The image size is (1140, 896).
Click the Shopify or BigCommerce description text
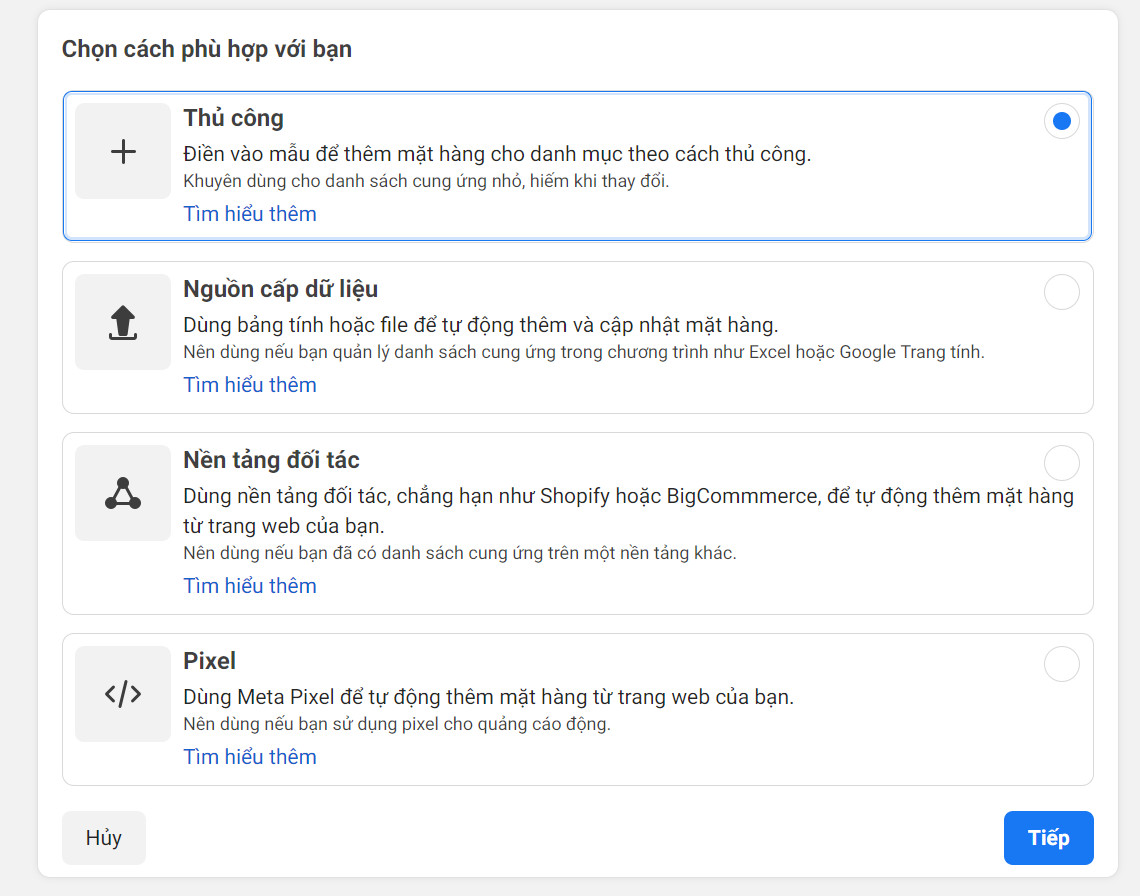point(628,511)
